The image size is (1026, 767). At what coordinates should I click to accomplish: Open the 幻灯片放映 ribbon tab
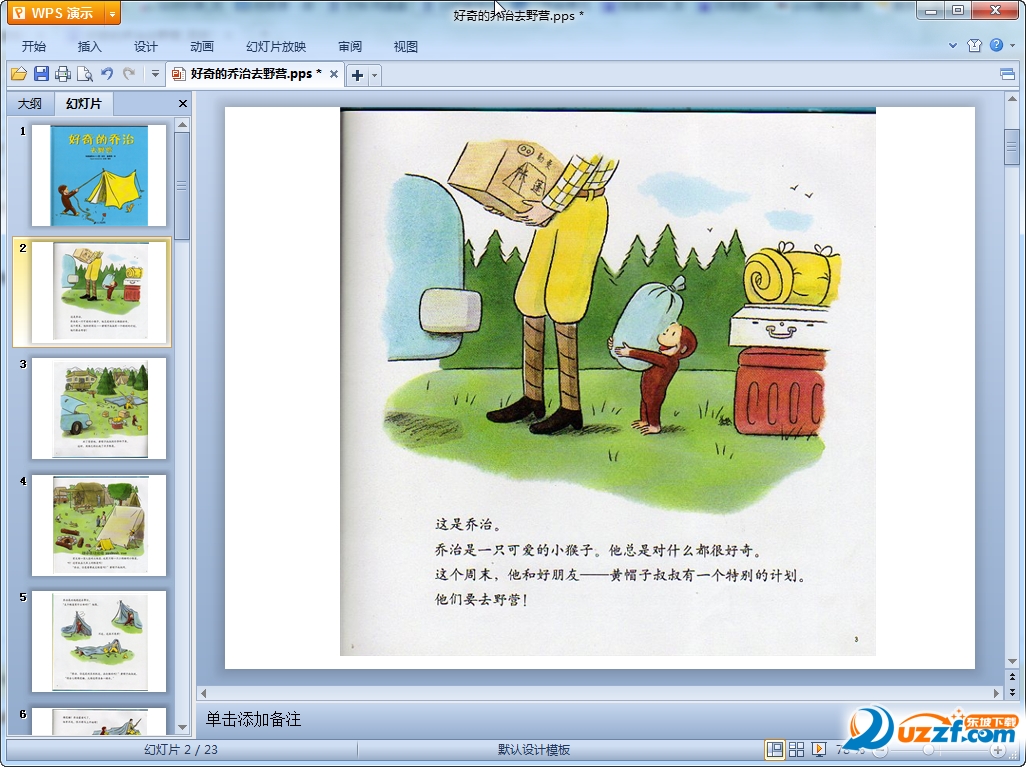point(276,46)
